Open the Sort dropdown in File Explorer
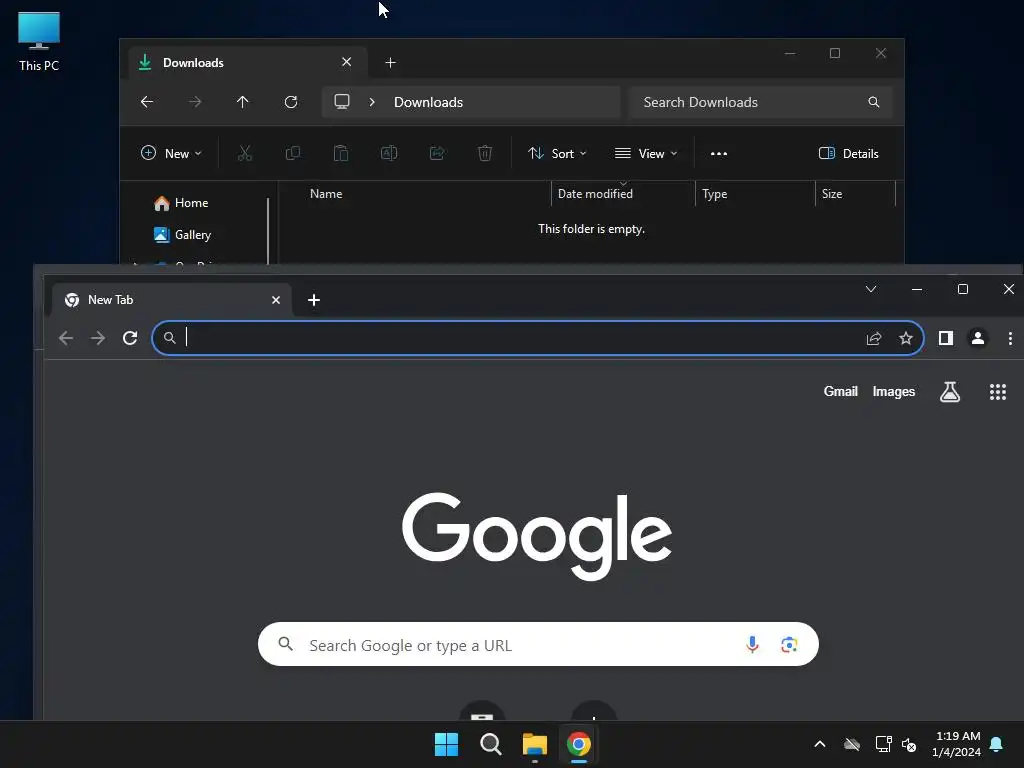Viewport: 1024px width, 768px height. click(557, 153)
